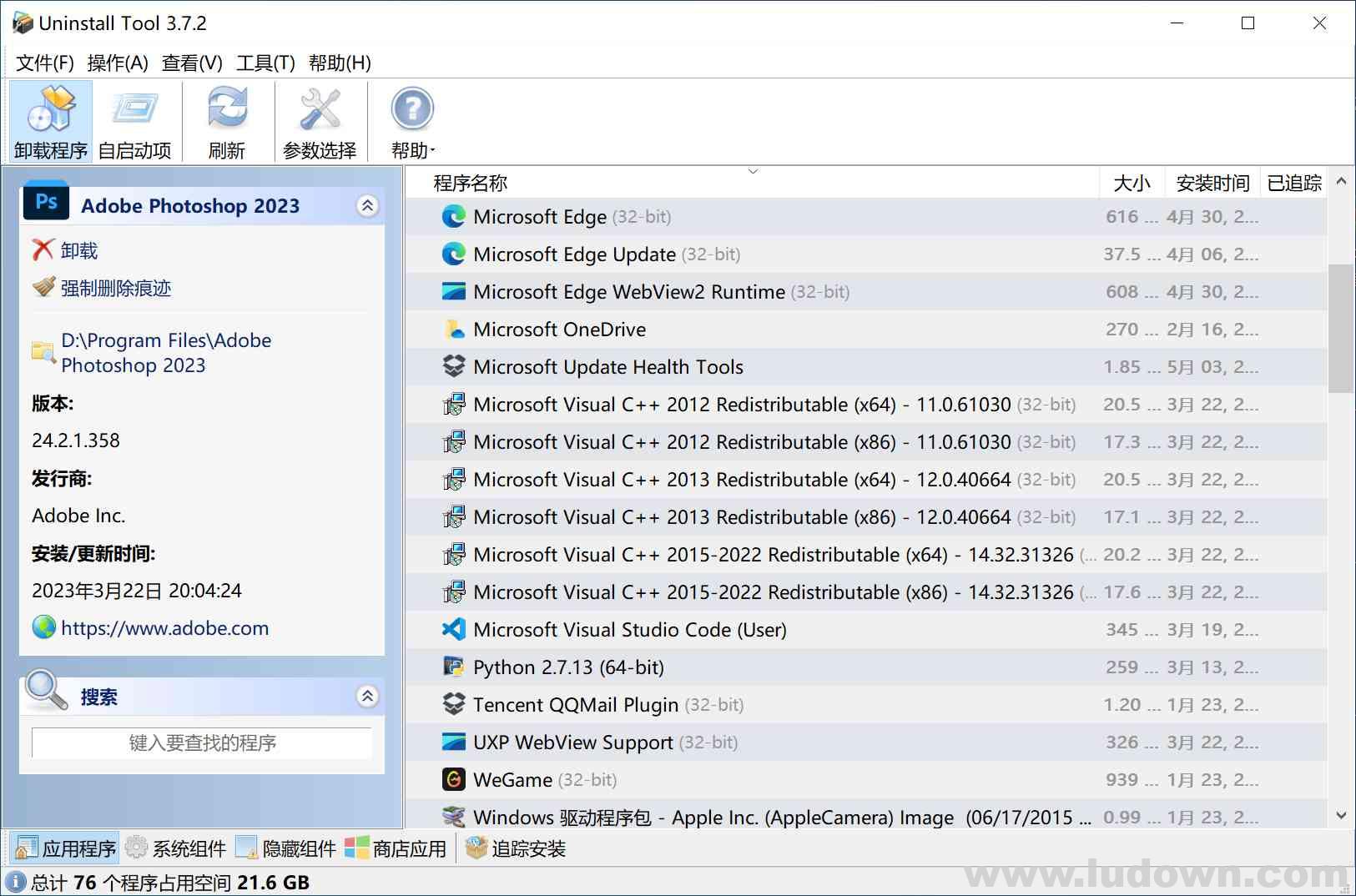Click the info icon in status bar
This screenshot has width=1356, height=896.
(16, 883)
